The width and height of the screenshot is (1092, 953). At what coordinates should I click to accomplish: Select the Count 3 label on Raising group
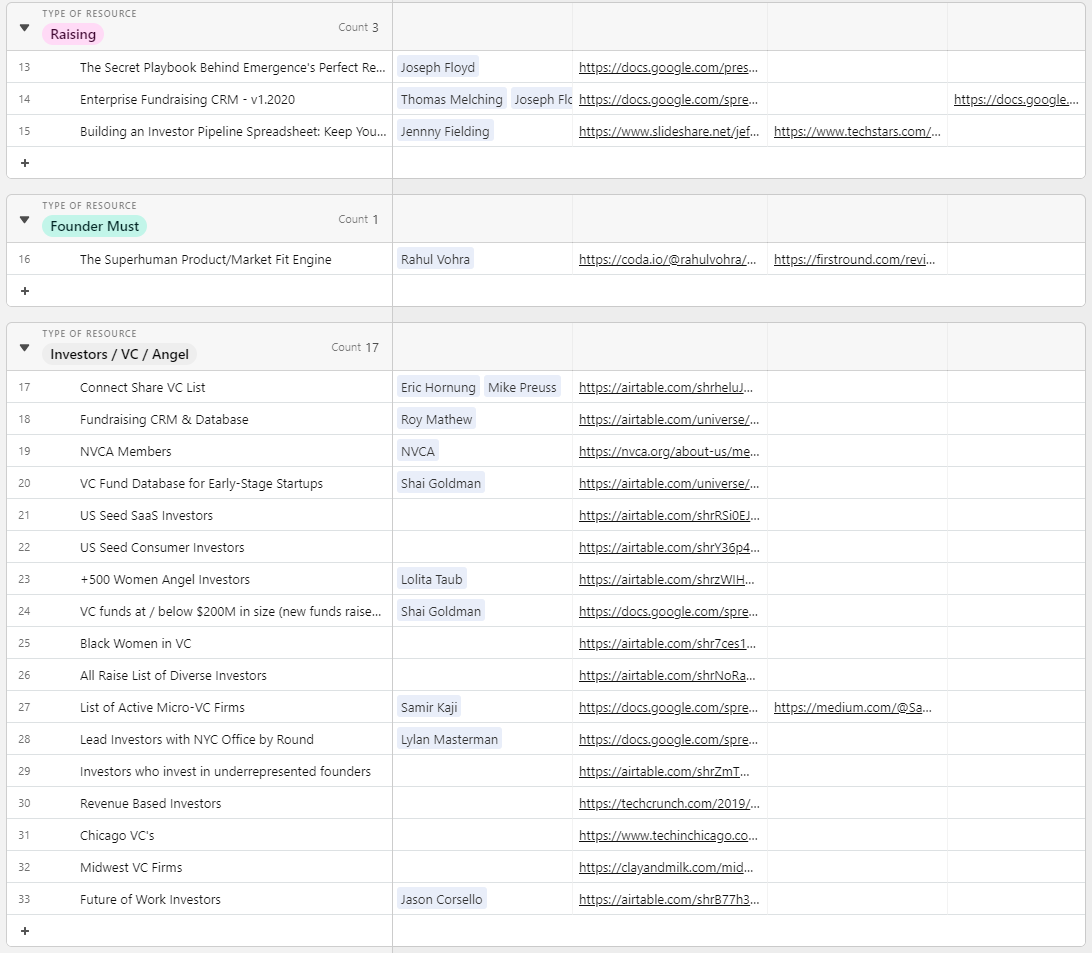click(x=358, y=27)
